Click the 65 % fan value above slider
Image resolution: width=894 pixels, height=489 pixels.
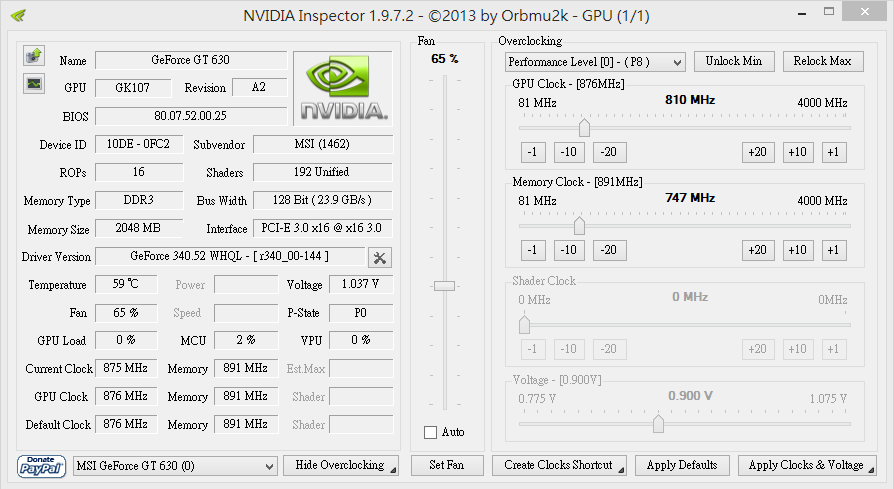click(x=445, y=59)
